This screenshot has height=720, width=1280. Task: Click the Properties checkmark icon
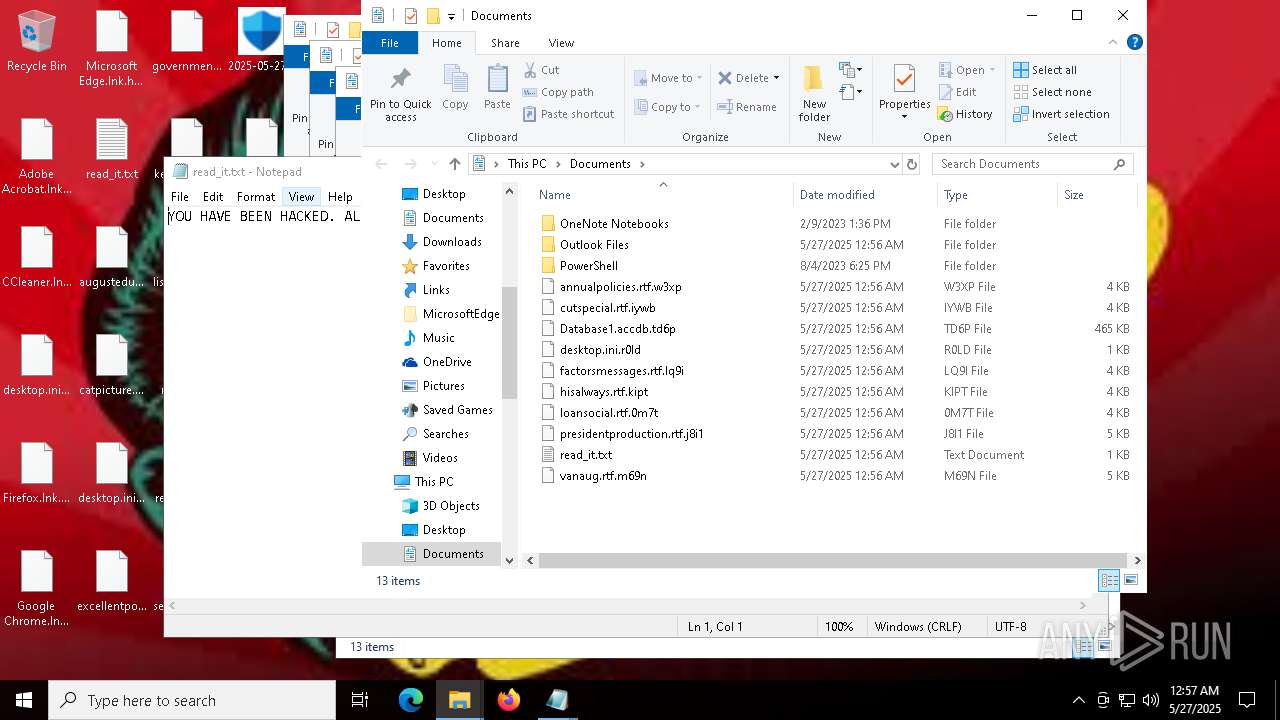point(904,78)
